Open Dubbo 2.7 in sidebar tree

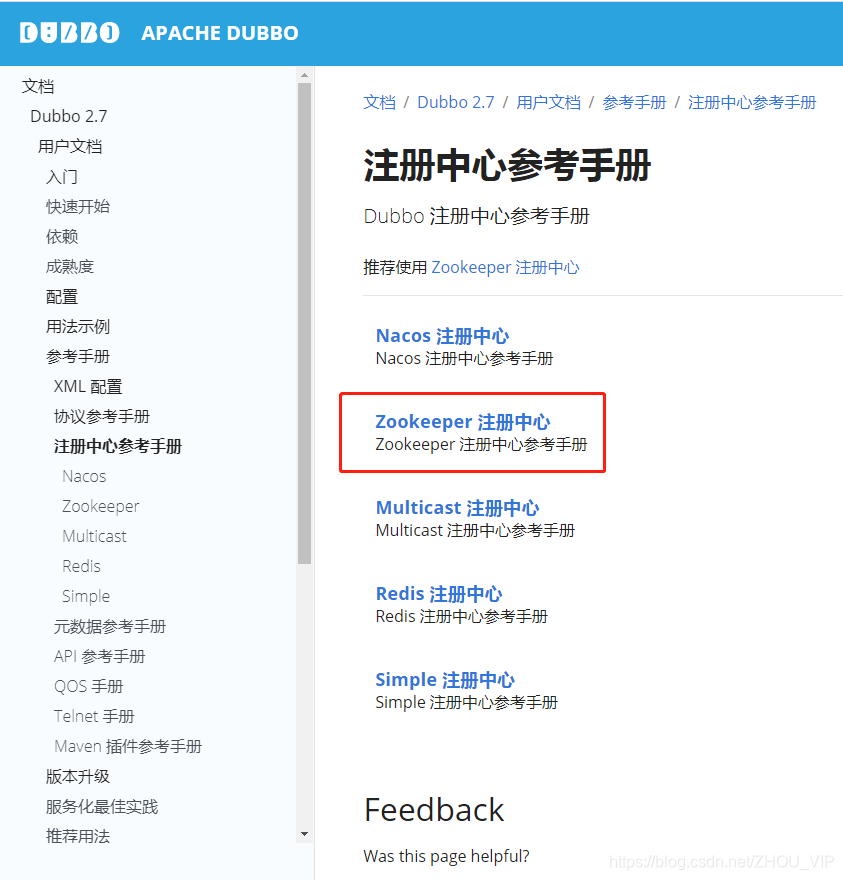(x=68, y=116)
